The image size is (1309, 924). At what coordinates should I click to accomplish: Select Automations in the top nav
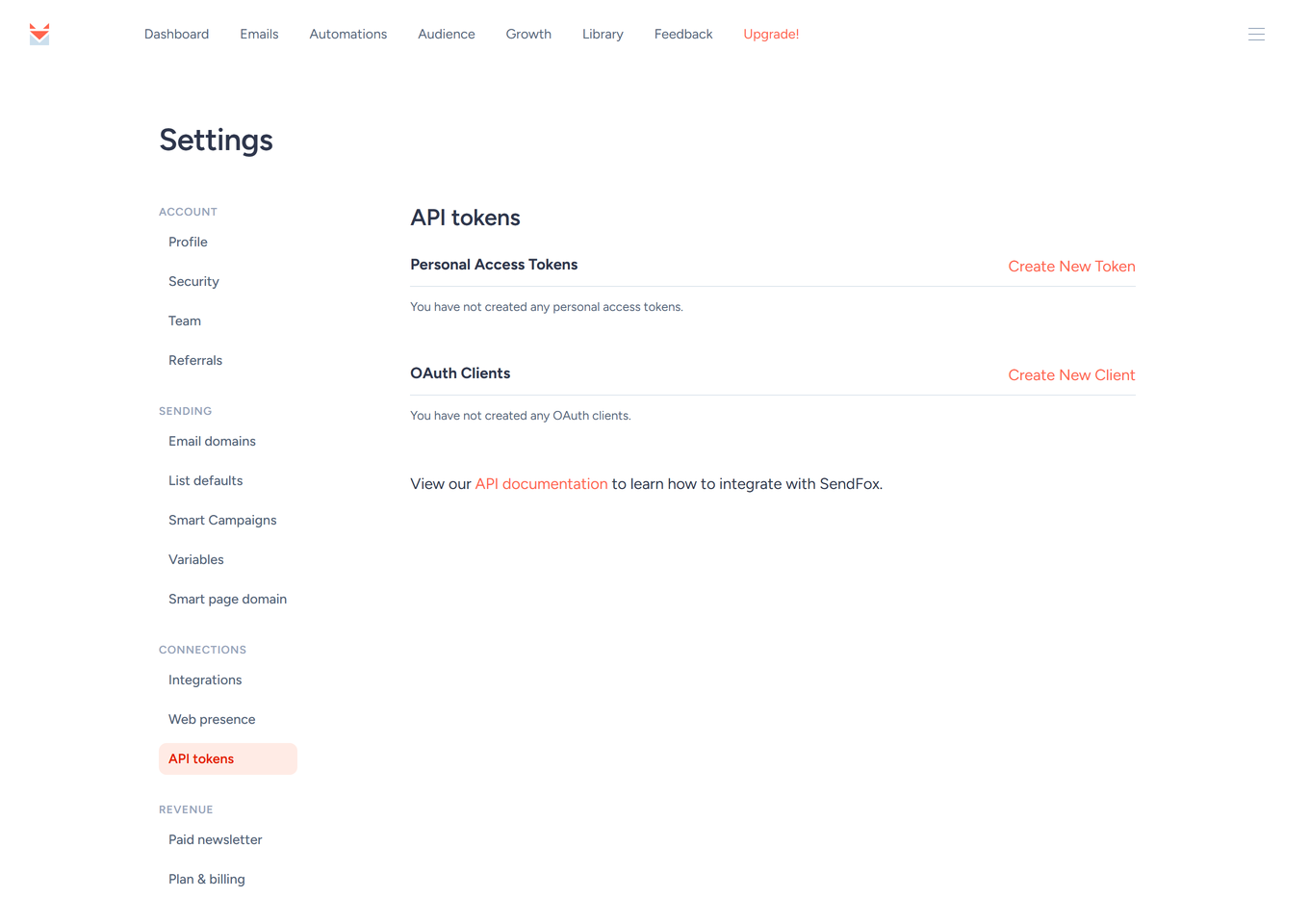[x=348, y=34]
